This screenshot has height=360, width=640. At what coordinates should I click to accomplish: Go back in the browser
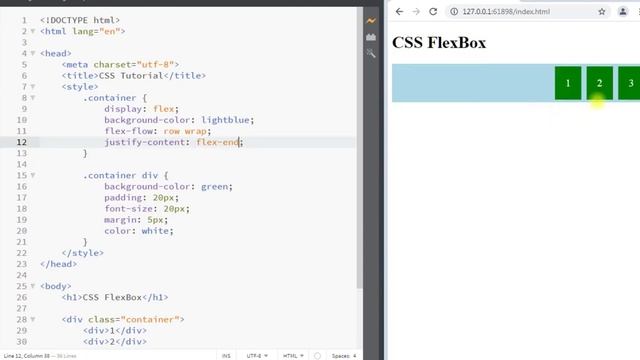pyautogui.click(x=399, y=11)
